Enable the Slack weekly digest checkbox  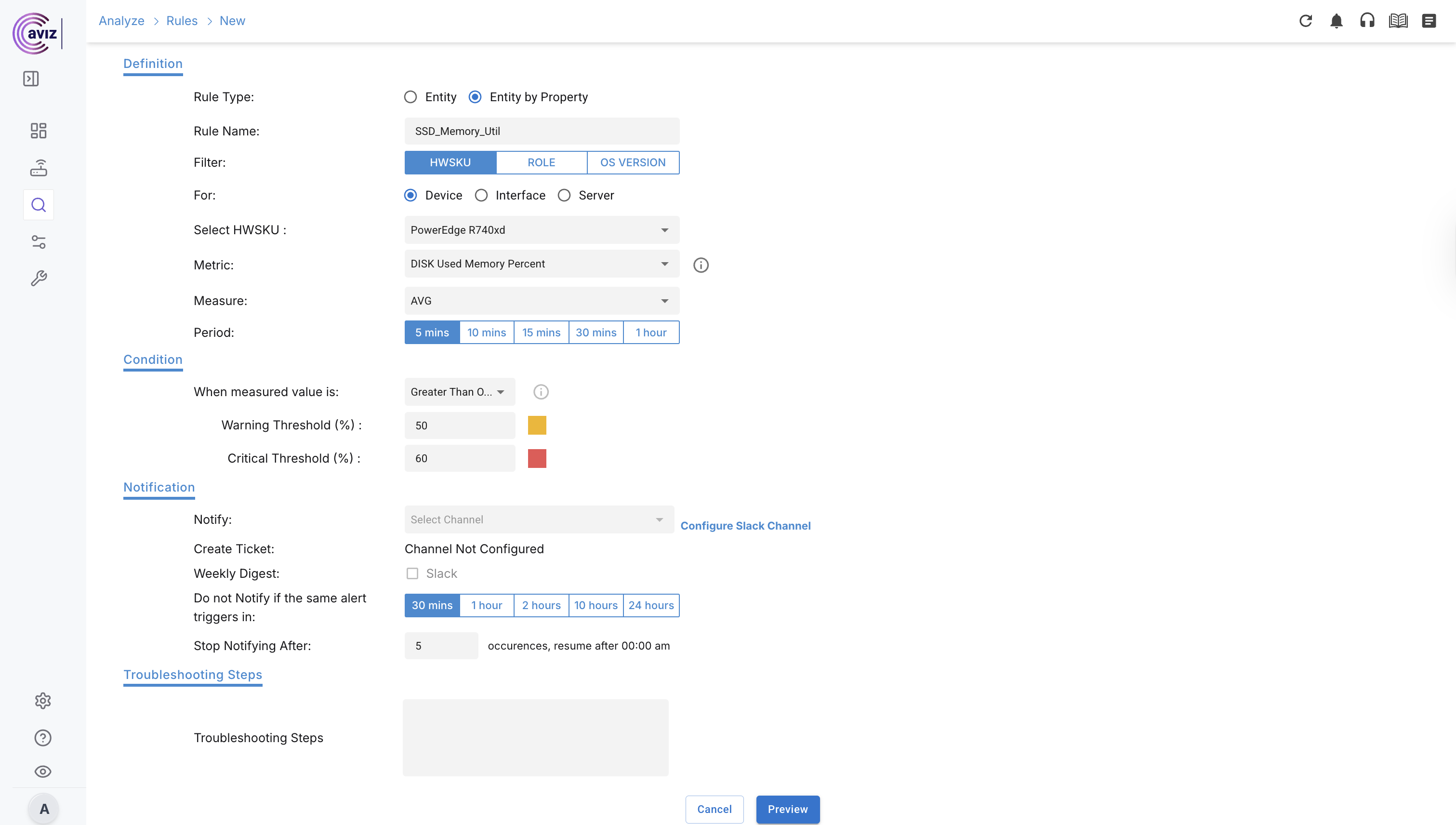(x=412, y=573)
